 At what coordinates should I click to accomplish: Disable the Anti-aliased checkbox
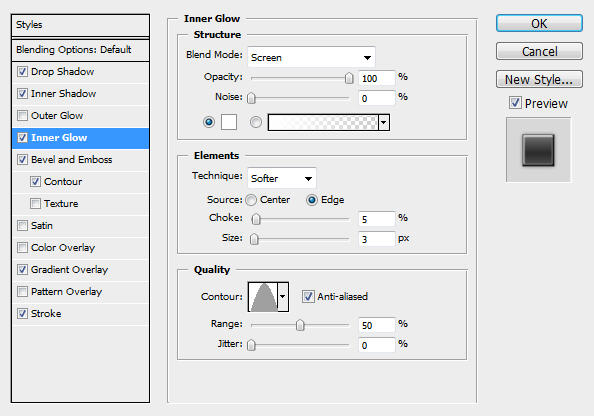click(x=308, y=296)
